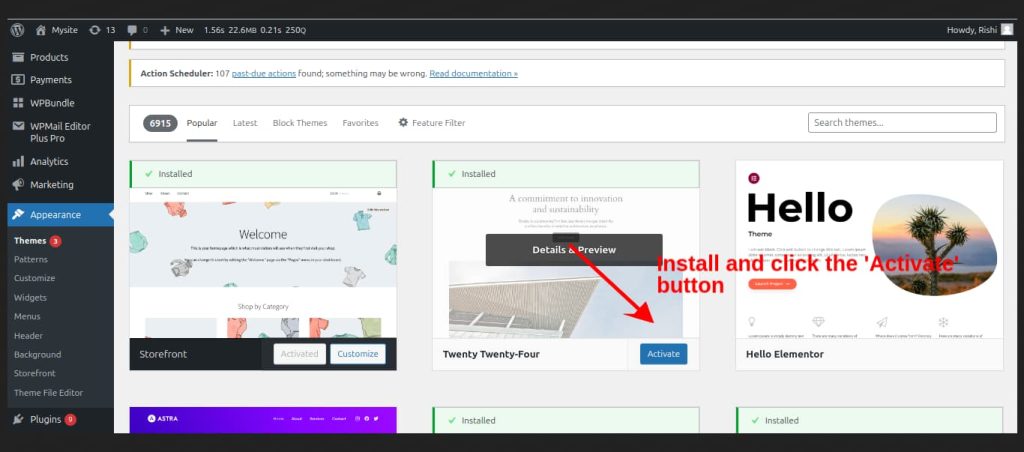Click the plus New content button
Image resolution: width=1024 pixels, height=452 pixels.
point(177,30)
